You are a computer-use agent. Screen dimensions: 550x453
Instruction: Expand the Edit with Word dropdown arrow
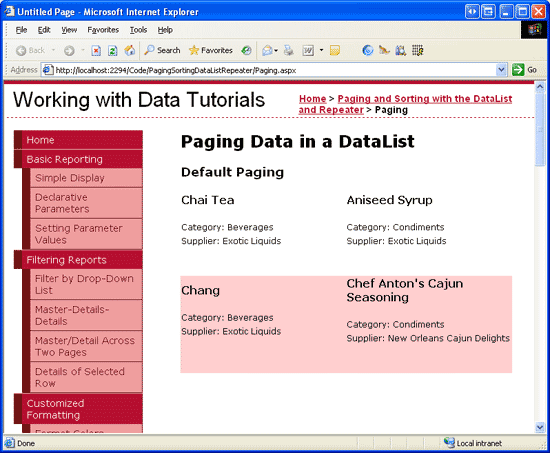(321, 51)
